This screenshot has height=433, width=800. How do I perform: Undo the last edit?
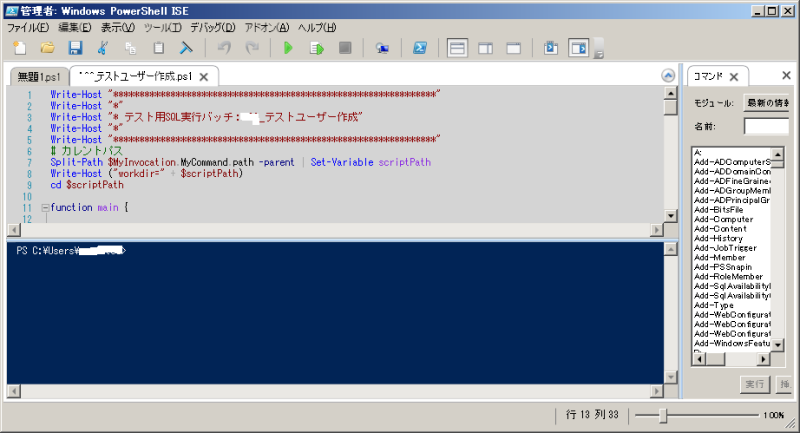pos(224,48)
